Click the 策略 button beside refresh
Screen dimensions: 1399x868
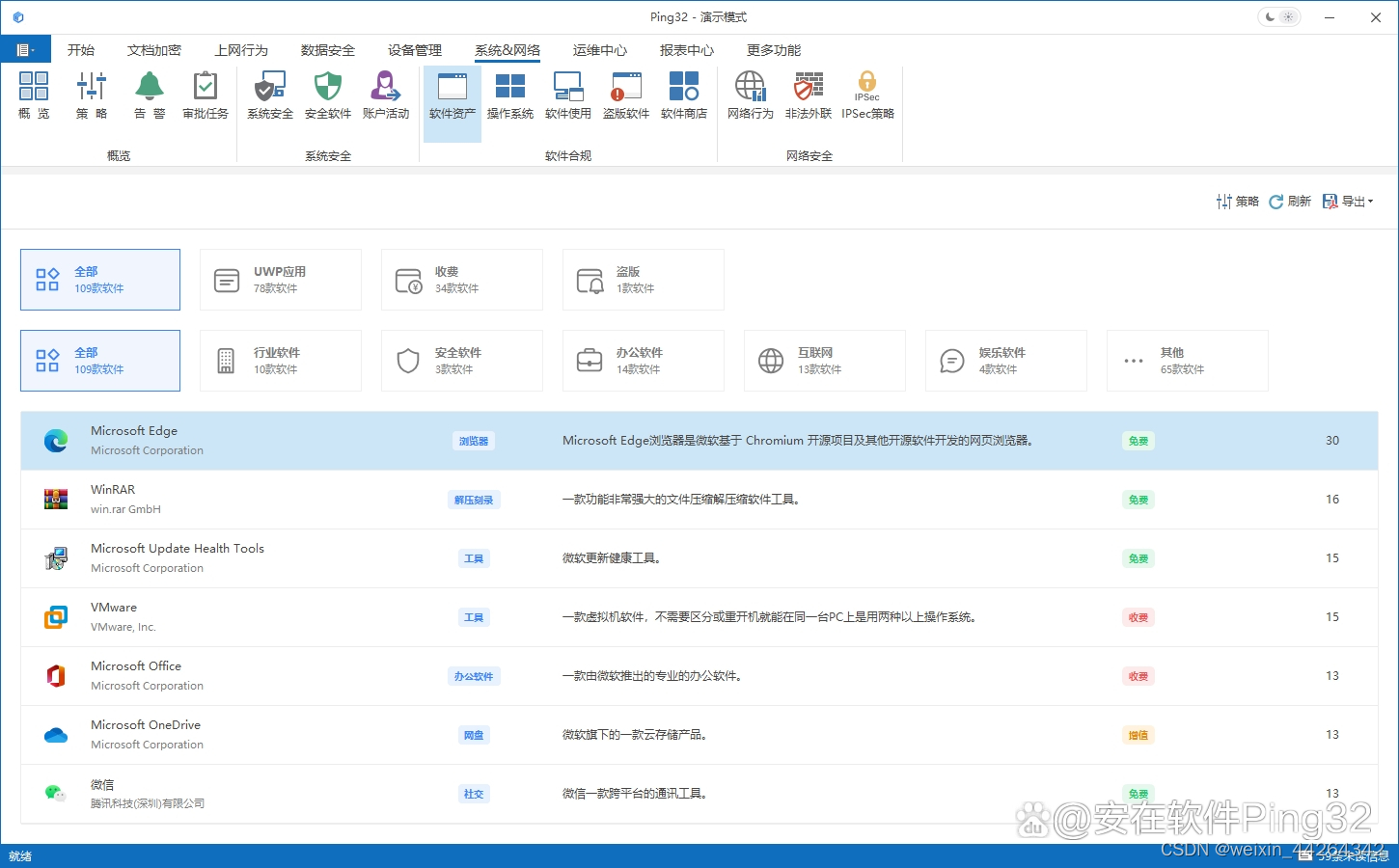point(1238,202)
